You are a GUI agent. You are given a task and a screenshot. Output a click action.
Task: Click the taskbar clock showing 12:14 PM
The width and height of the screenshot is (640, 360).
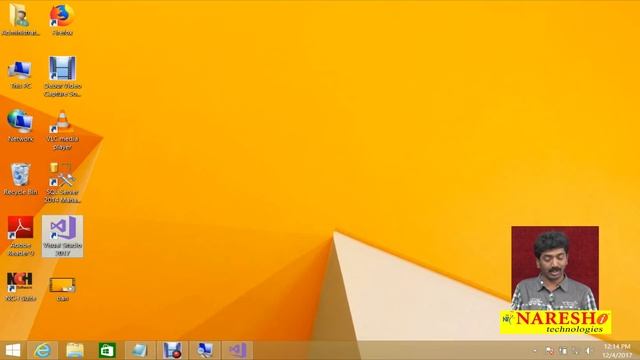(x=617, y=351)
